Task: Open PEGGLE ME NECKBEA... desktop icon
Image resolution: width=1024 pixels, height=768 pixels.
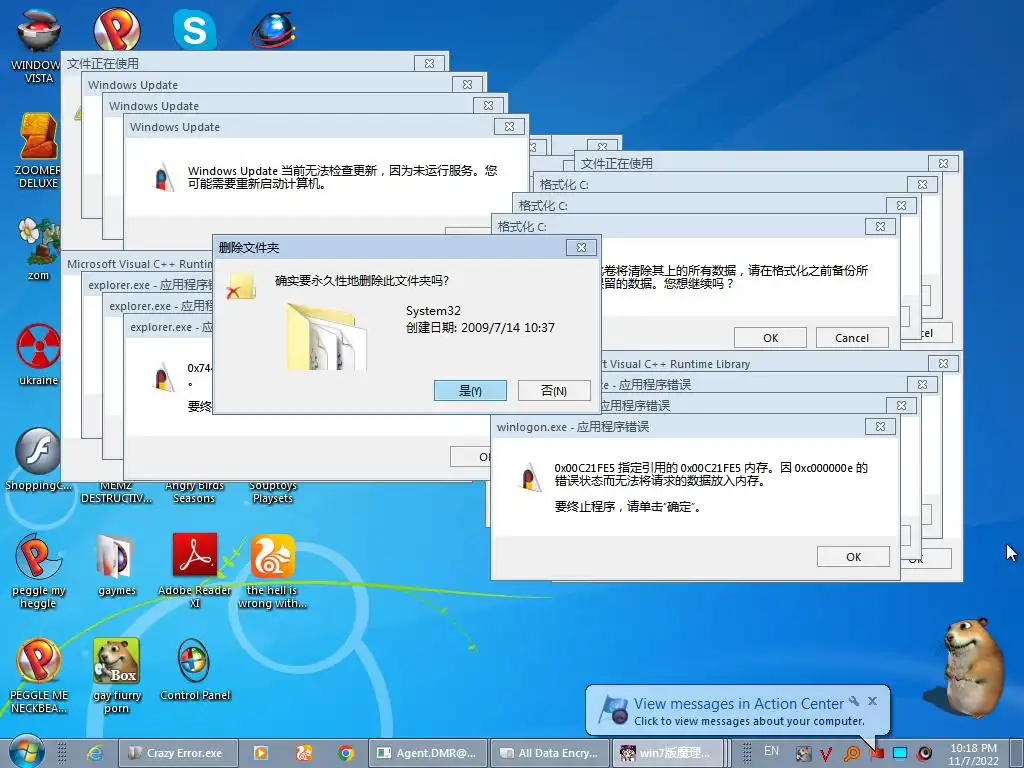Action: 38,676
